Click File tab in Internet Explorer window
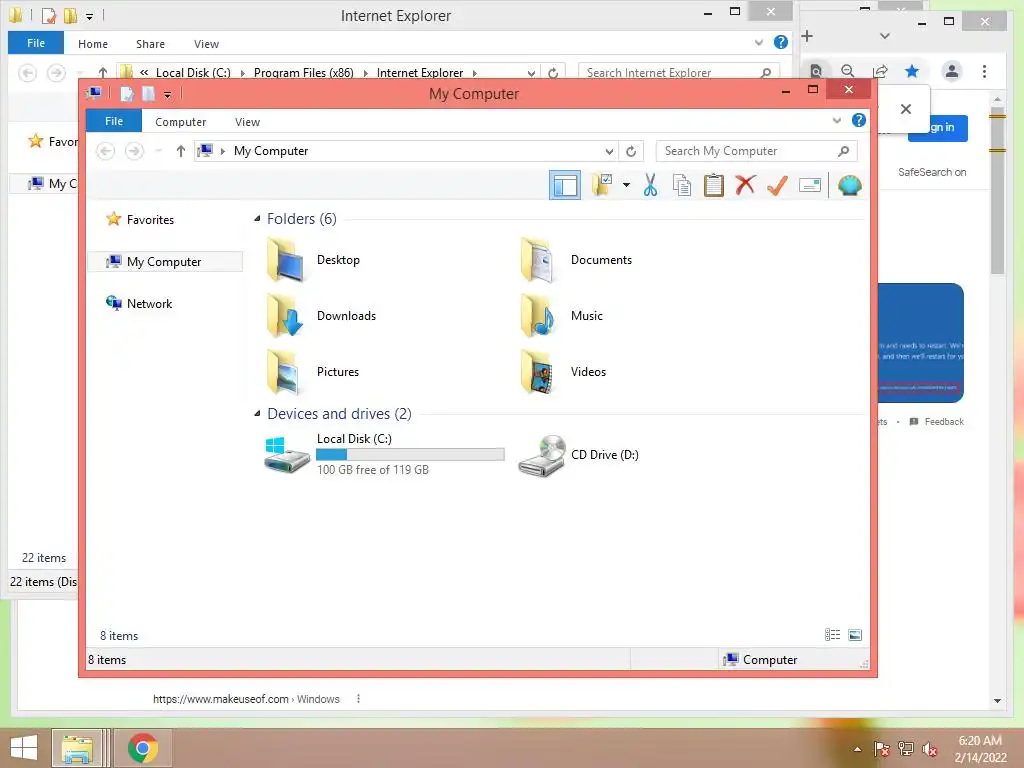The width and height of the screenshot is (1024, 768). pyautogui.click(x=36, y=43)
